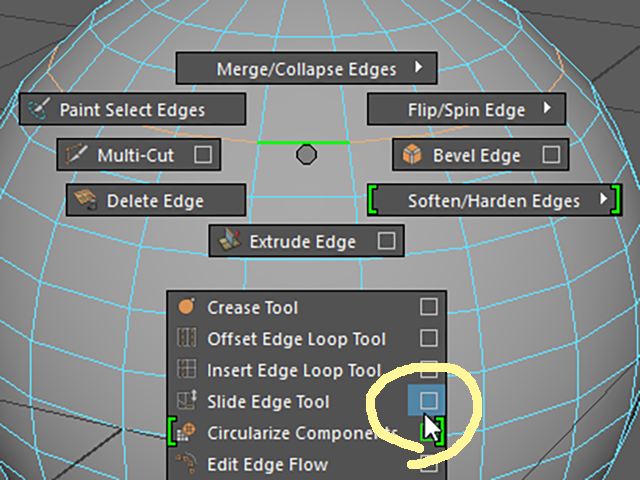The width and height of the screenshot is (640, 480).
Task: Select the Slide Edge Tool
Action: click(x=307, y=401)
